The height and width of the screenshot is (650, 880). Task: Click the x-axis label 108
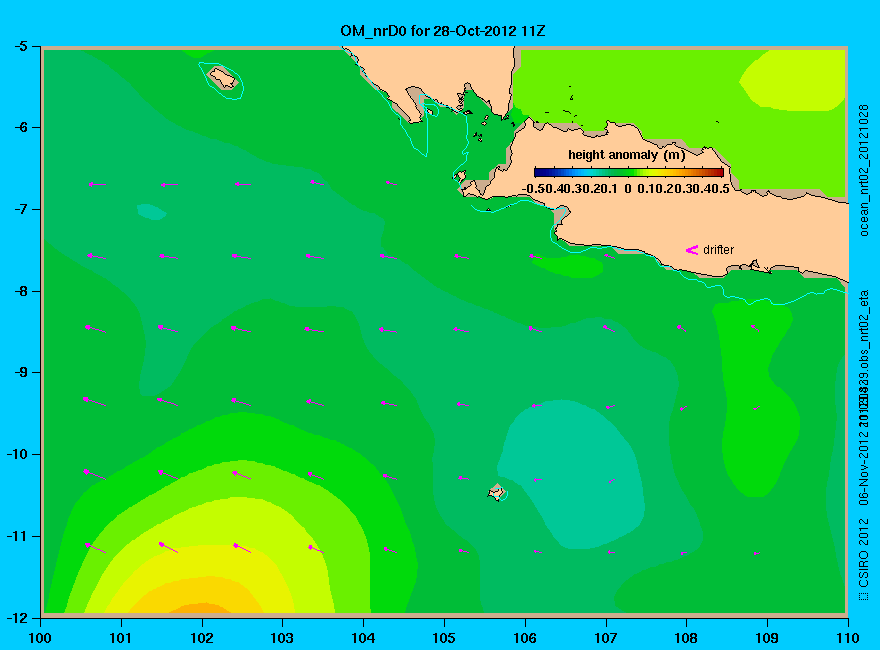[686, 638]
